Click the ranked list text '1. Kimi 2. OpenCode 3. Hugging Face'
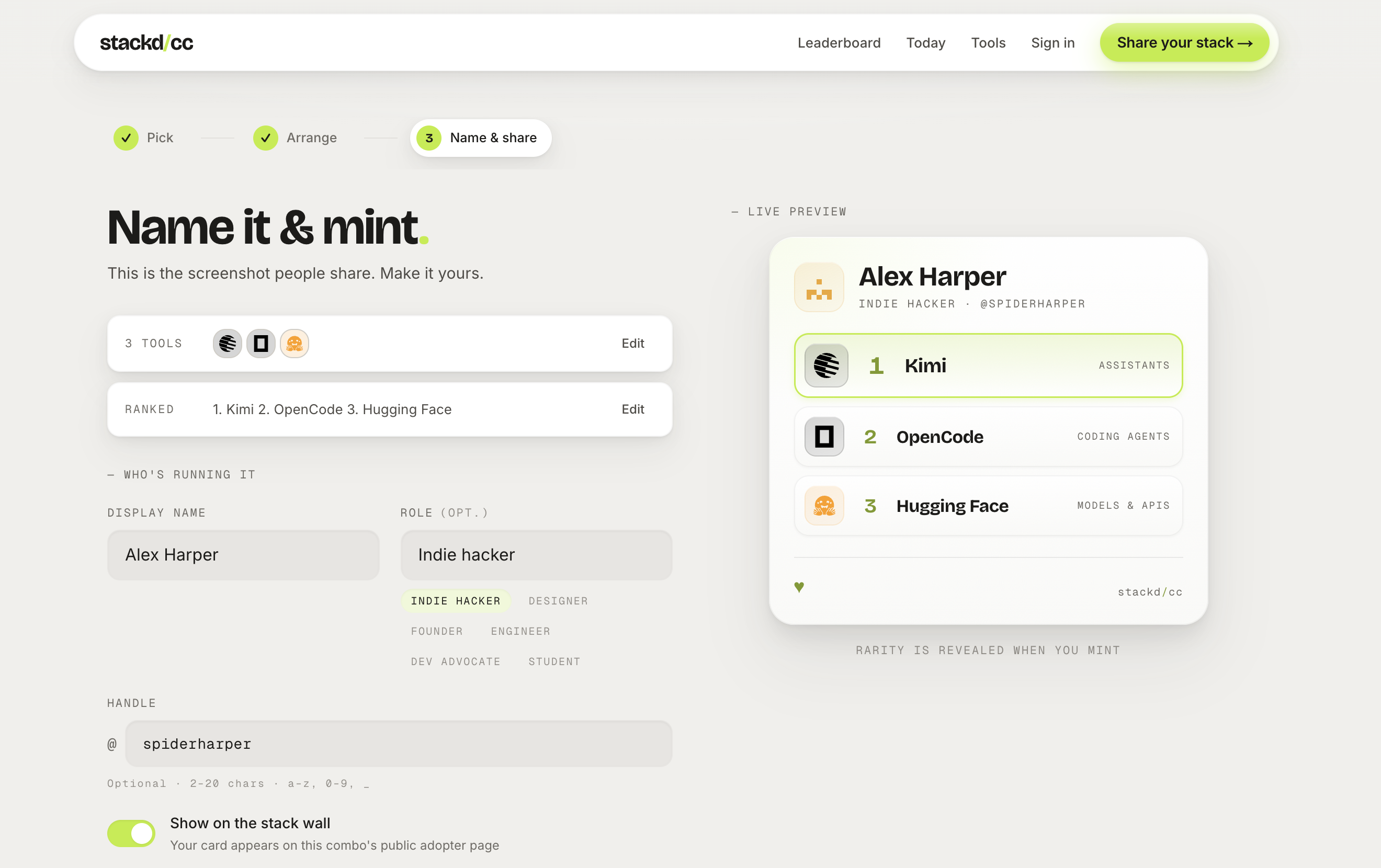1381x868 pixels. pos(332,409)
